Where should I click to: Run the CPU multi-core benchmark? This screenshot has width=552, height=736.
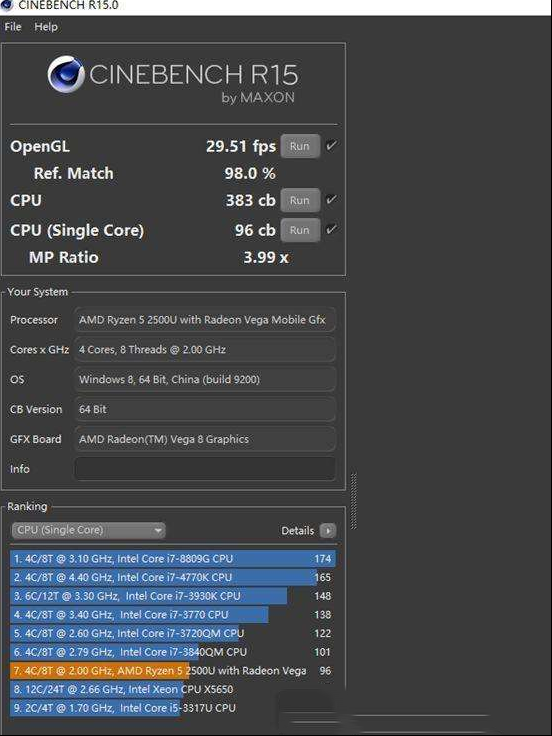pos(300,200)
